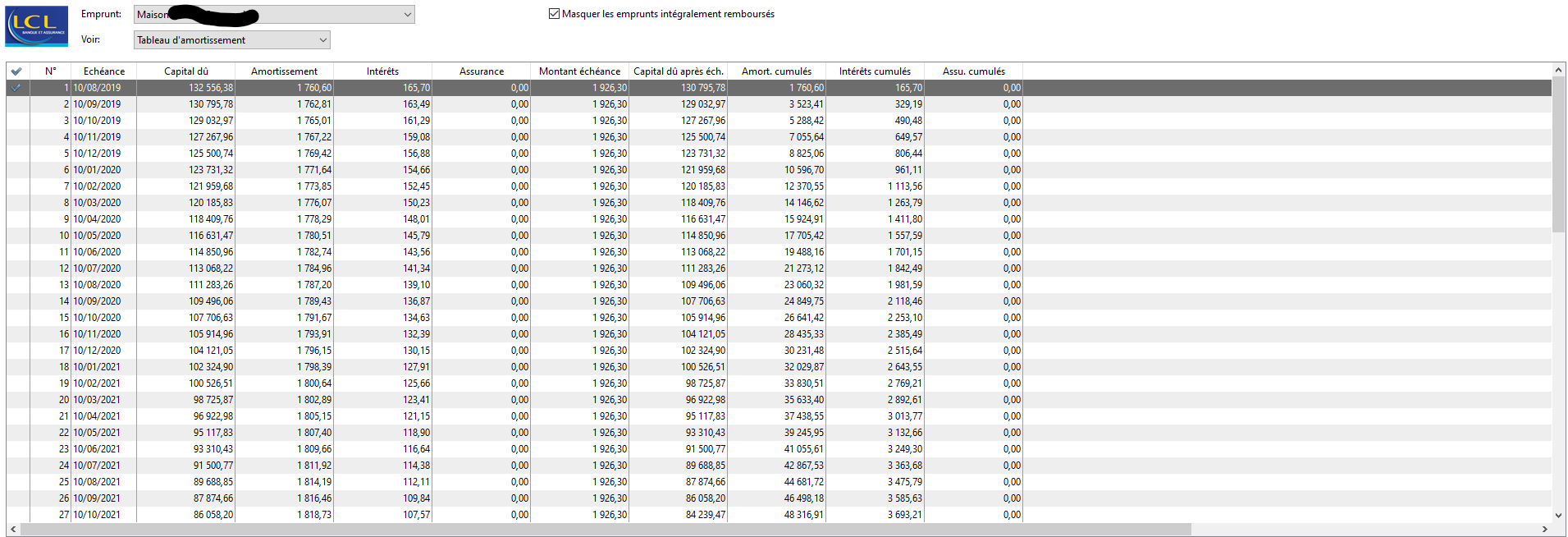Select the row dated 10/09/2019

[779, 104]
